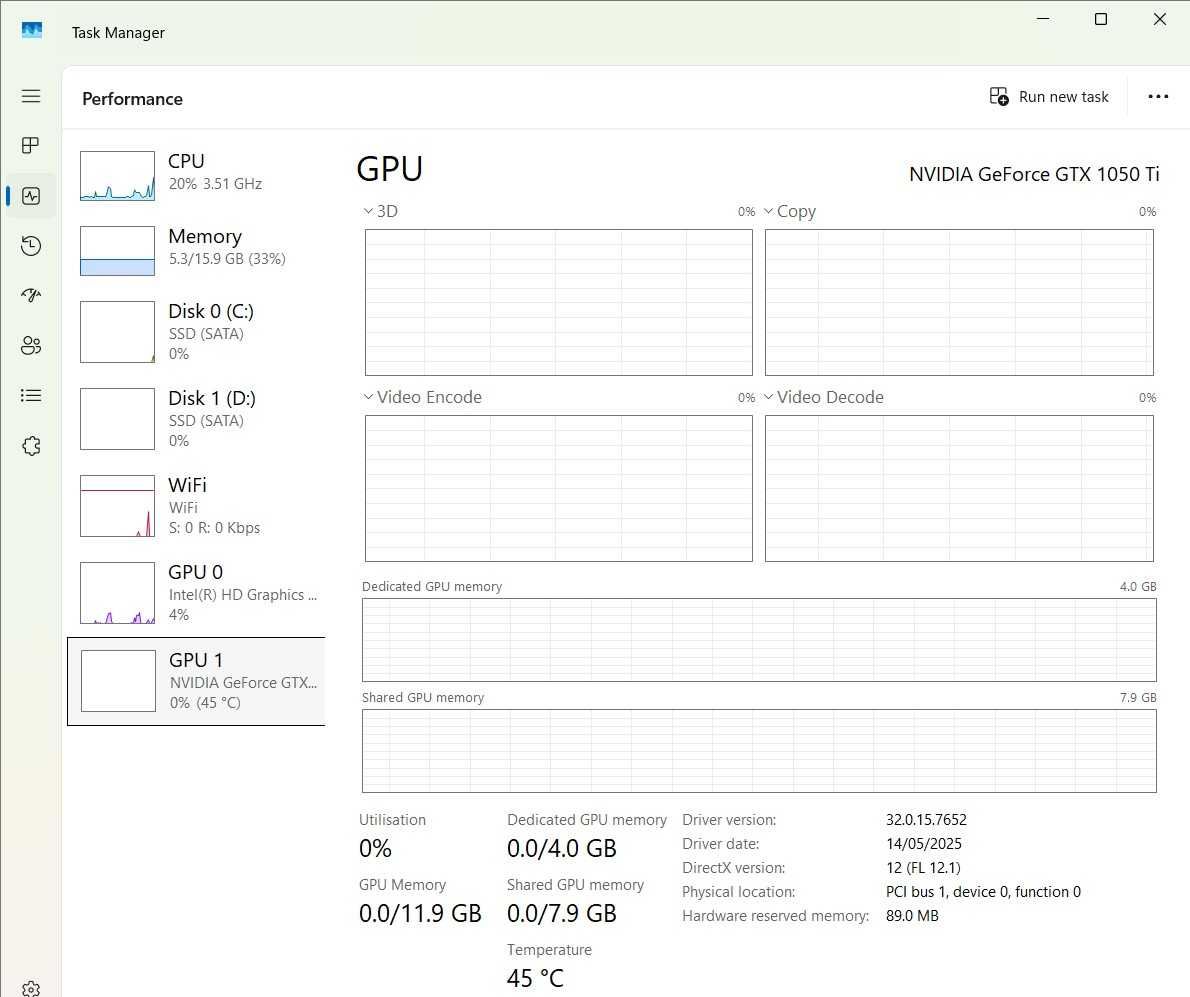The image size is (1190, 997).
Task: Open Task Manager settings gear
Action: (31, 988)
